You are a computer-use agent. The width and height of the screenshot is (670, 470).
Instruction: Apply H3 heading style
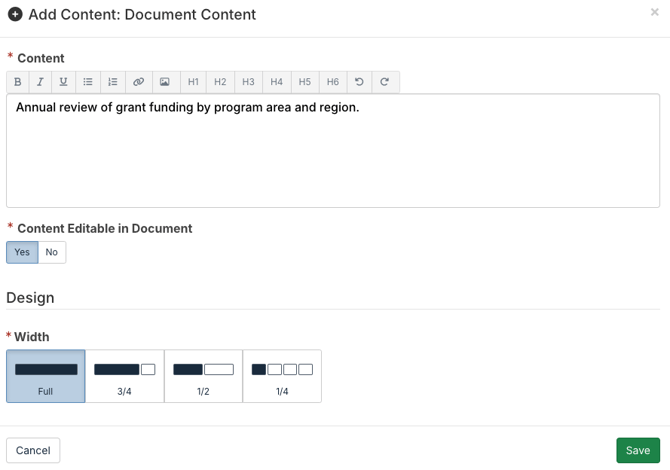point(248,82)
